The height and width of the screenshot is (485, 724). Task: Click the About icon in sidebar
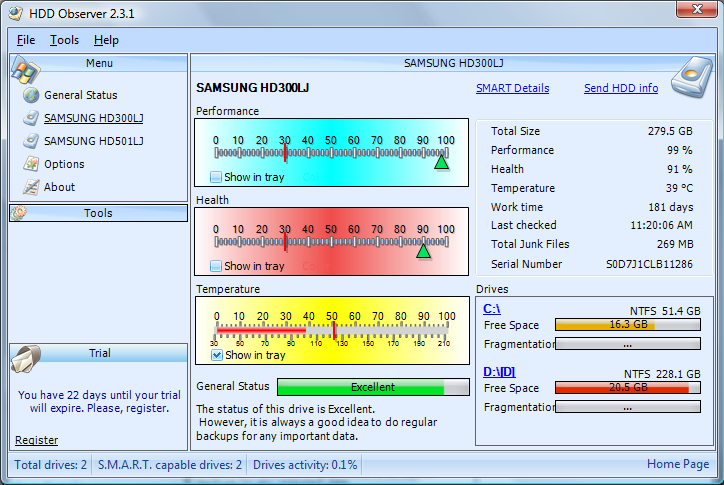[29, 187]
